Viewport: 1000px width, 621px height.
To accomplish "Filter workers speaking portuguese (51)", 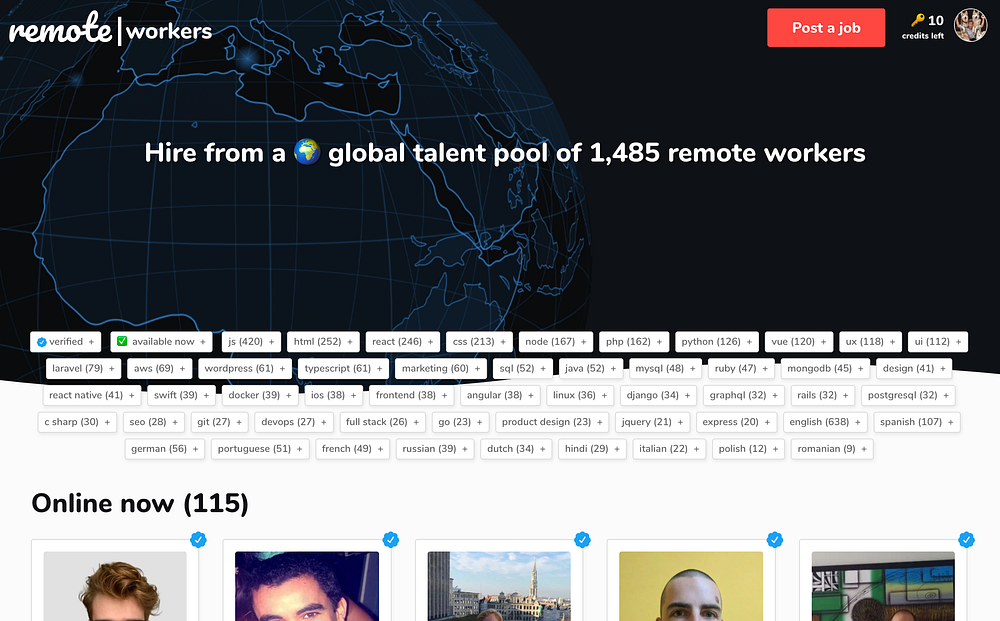I will (x=260, y=449).
